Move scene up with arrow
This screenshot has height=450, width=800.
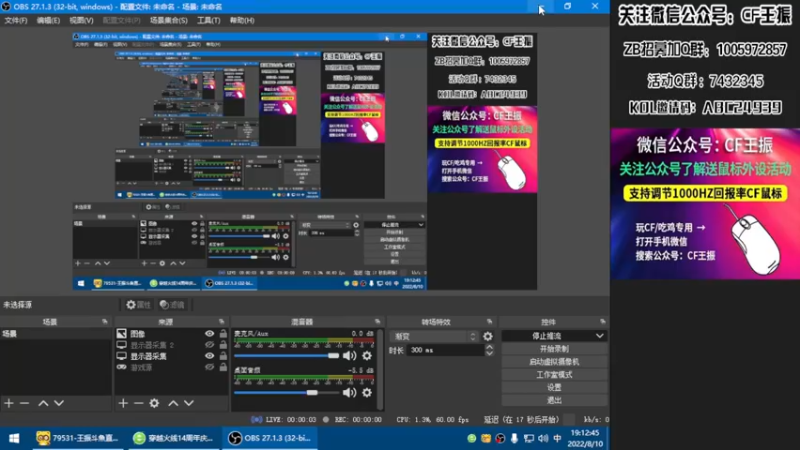pos(43,403)
